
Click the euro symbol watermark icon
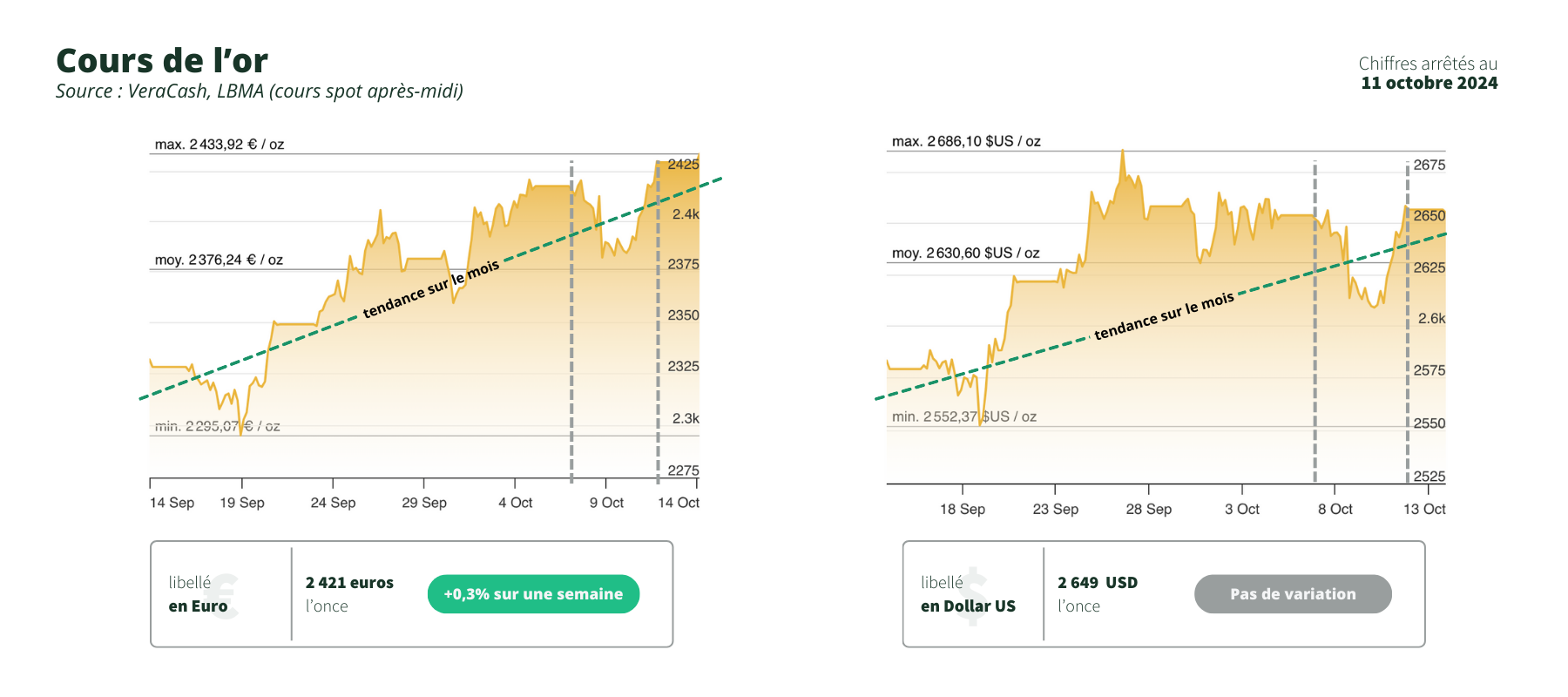pos(225,596)
